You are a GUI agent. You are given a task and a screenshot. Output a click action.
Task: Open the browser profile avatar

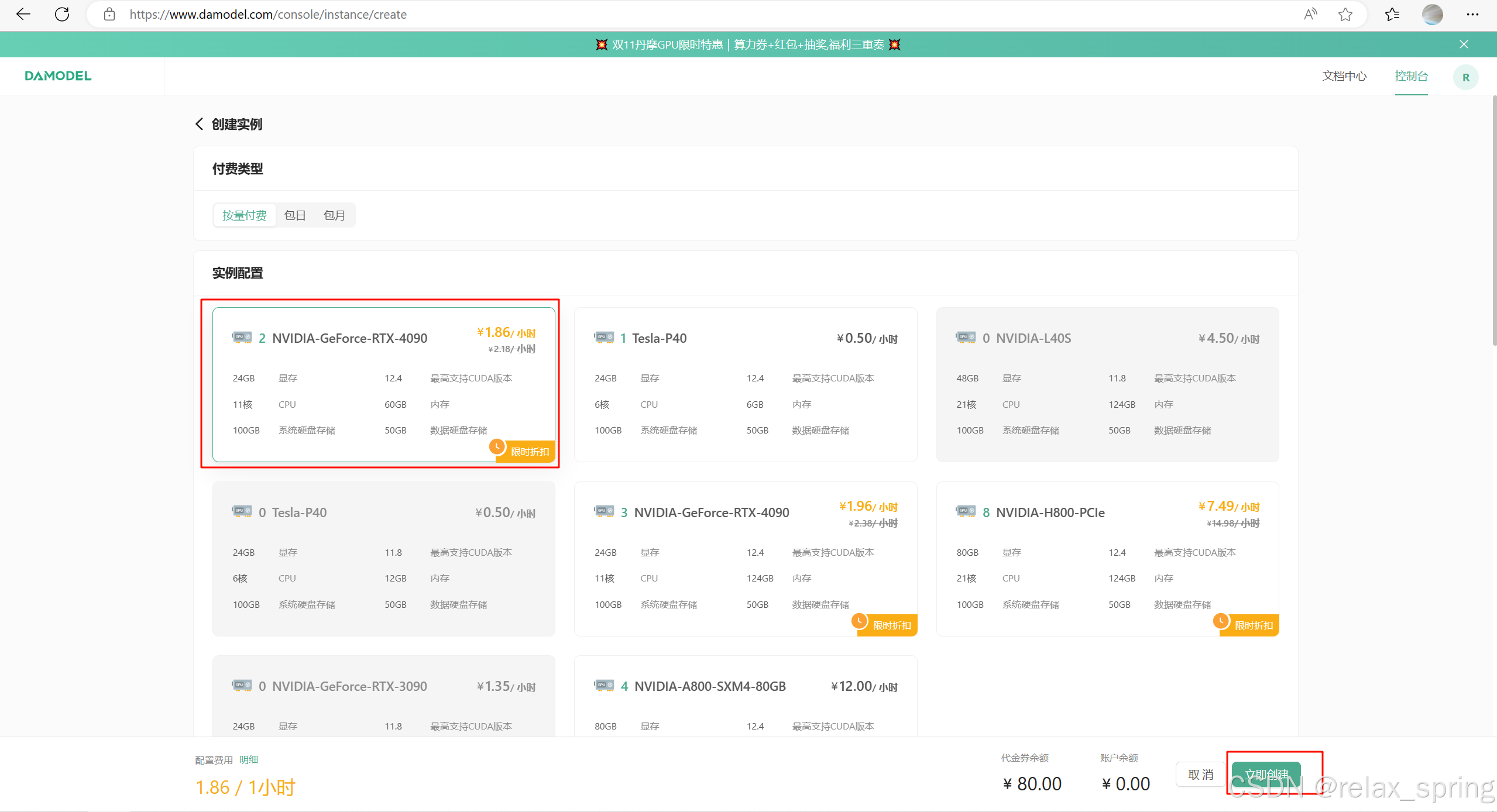1433,14
